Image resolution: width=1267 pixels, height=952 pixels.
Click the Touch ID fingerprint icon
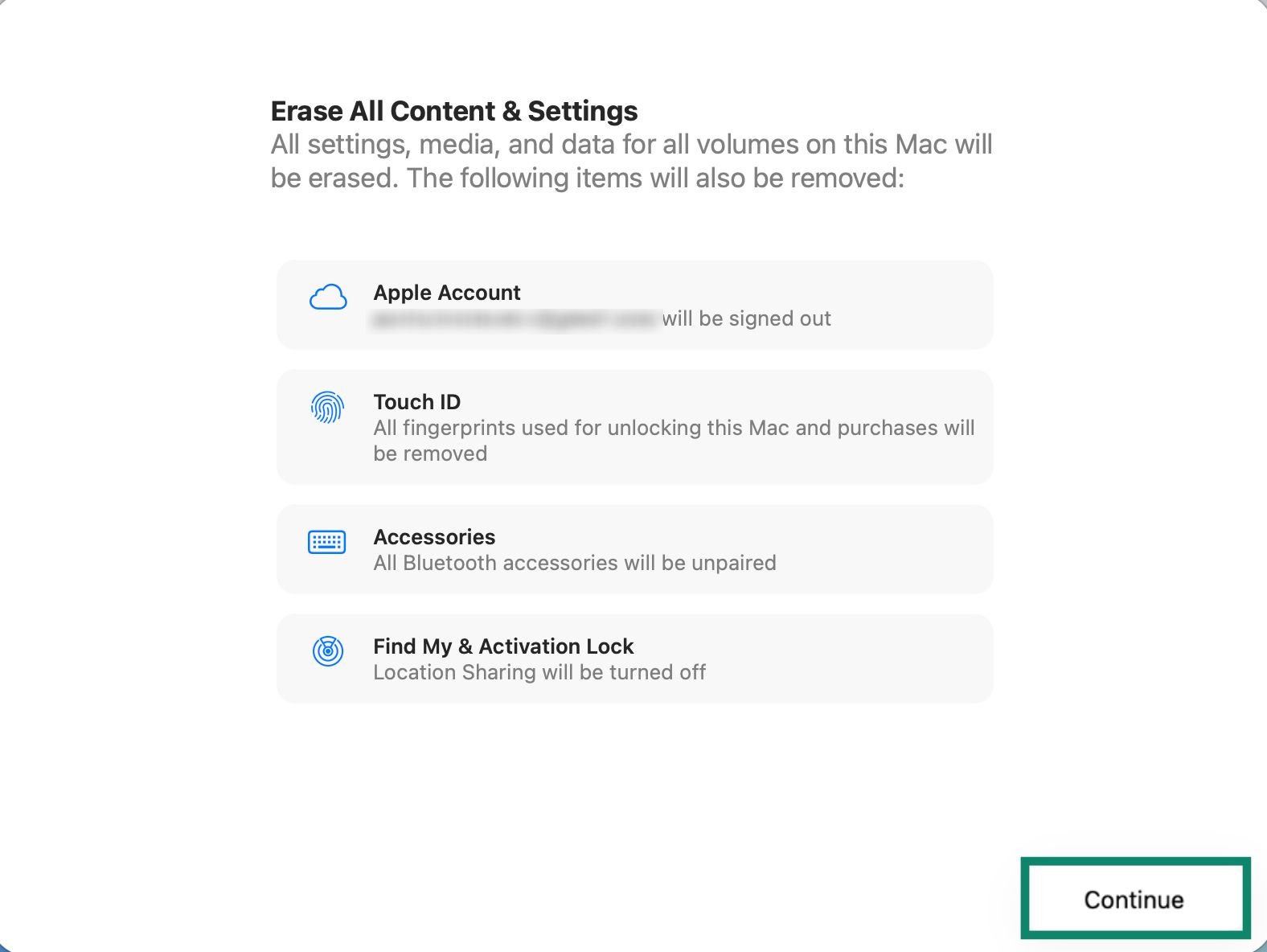point(327,408)
